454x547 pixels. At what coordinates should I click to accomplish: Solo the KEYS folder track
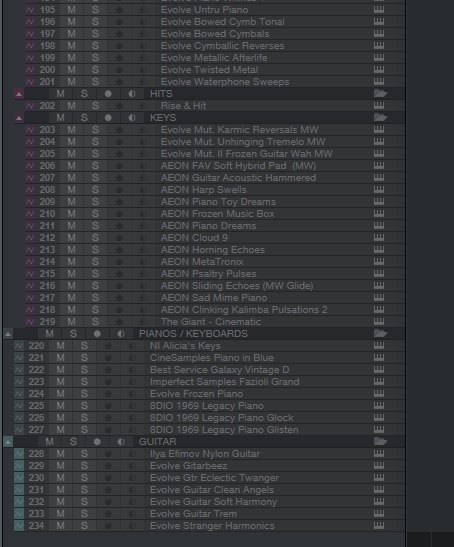tap(84, 118)
